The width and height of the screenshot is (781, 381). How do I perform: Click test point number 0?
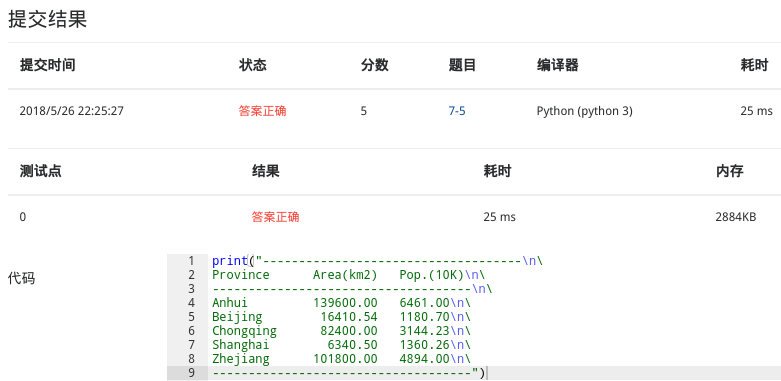coord(23,217)
